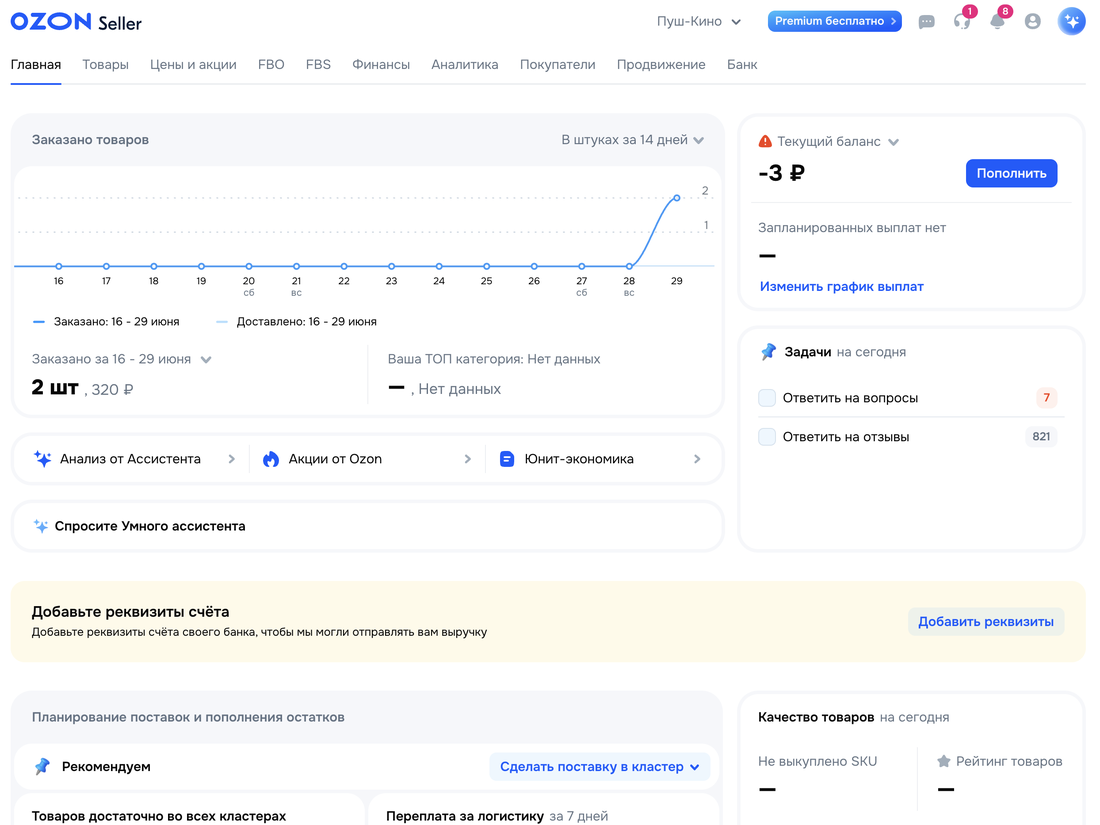Open the Банк tab
The height and width of the screenshot is (825, 1100).
742,65
